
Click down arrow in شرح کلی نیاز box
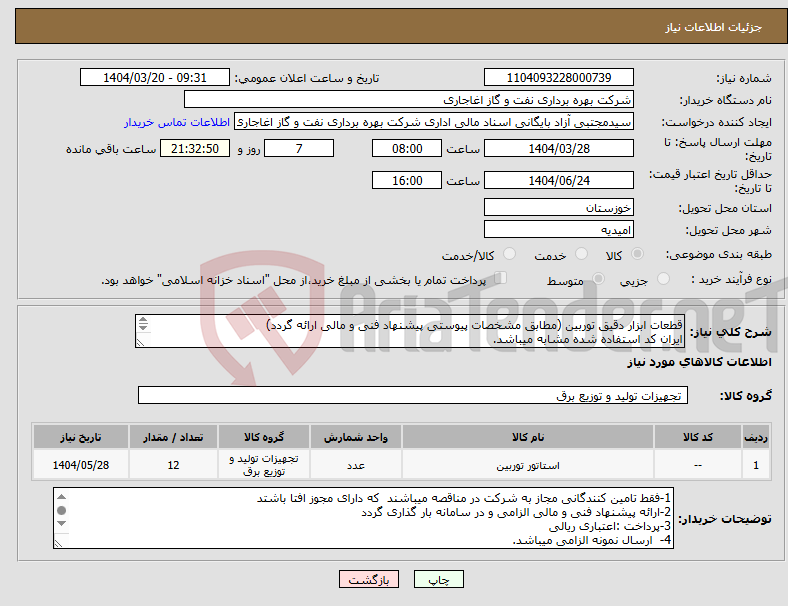(143, 327)
